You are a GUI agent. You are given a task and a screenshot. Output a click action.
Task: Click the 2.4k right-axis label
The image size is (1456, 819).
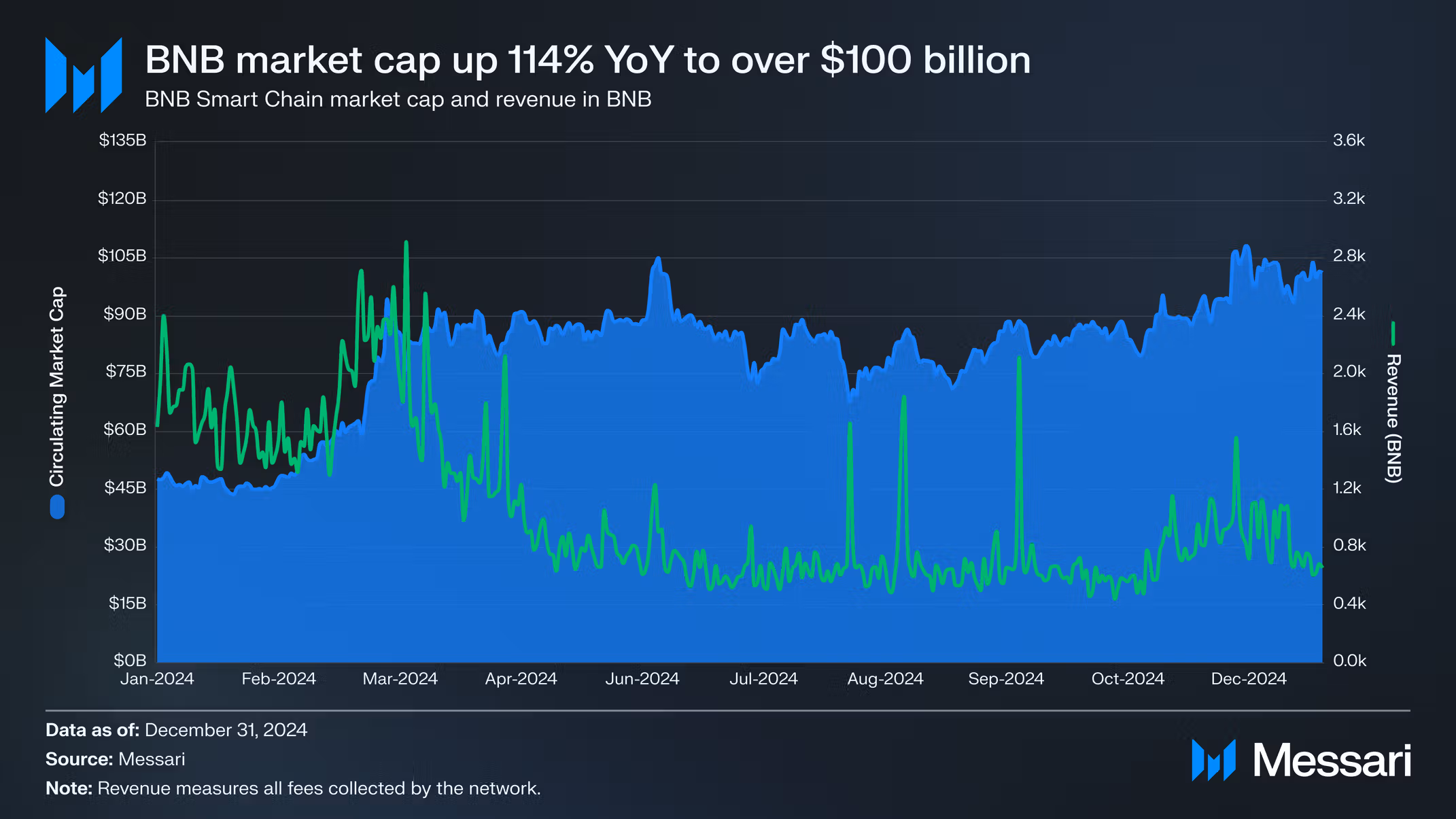tap(1349, 314)
